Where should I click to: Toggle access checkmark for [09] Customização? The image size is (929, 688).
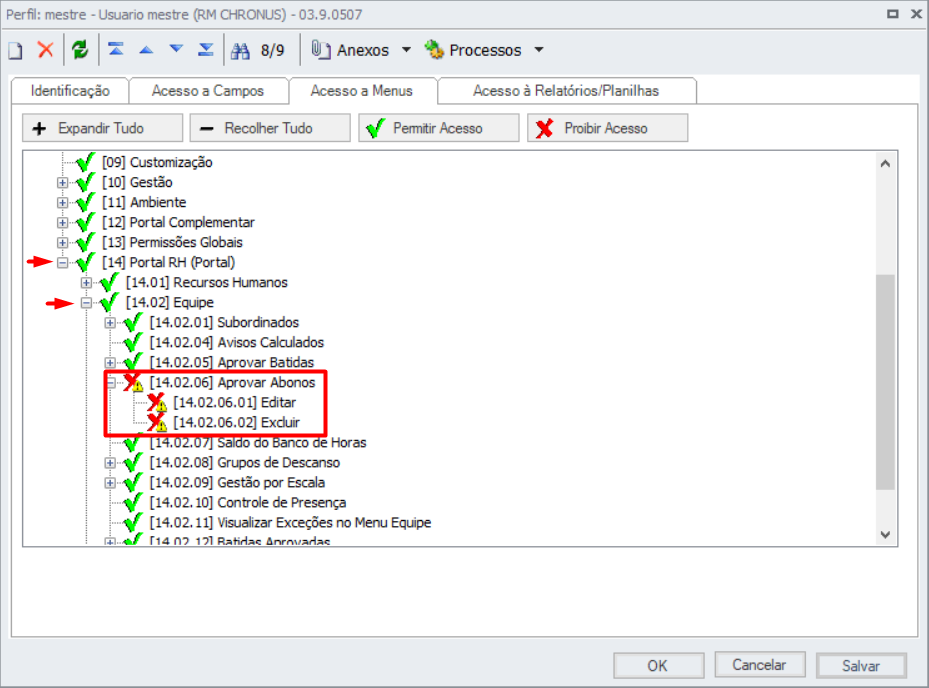pos(86,162)
